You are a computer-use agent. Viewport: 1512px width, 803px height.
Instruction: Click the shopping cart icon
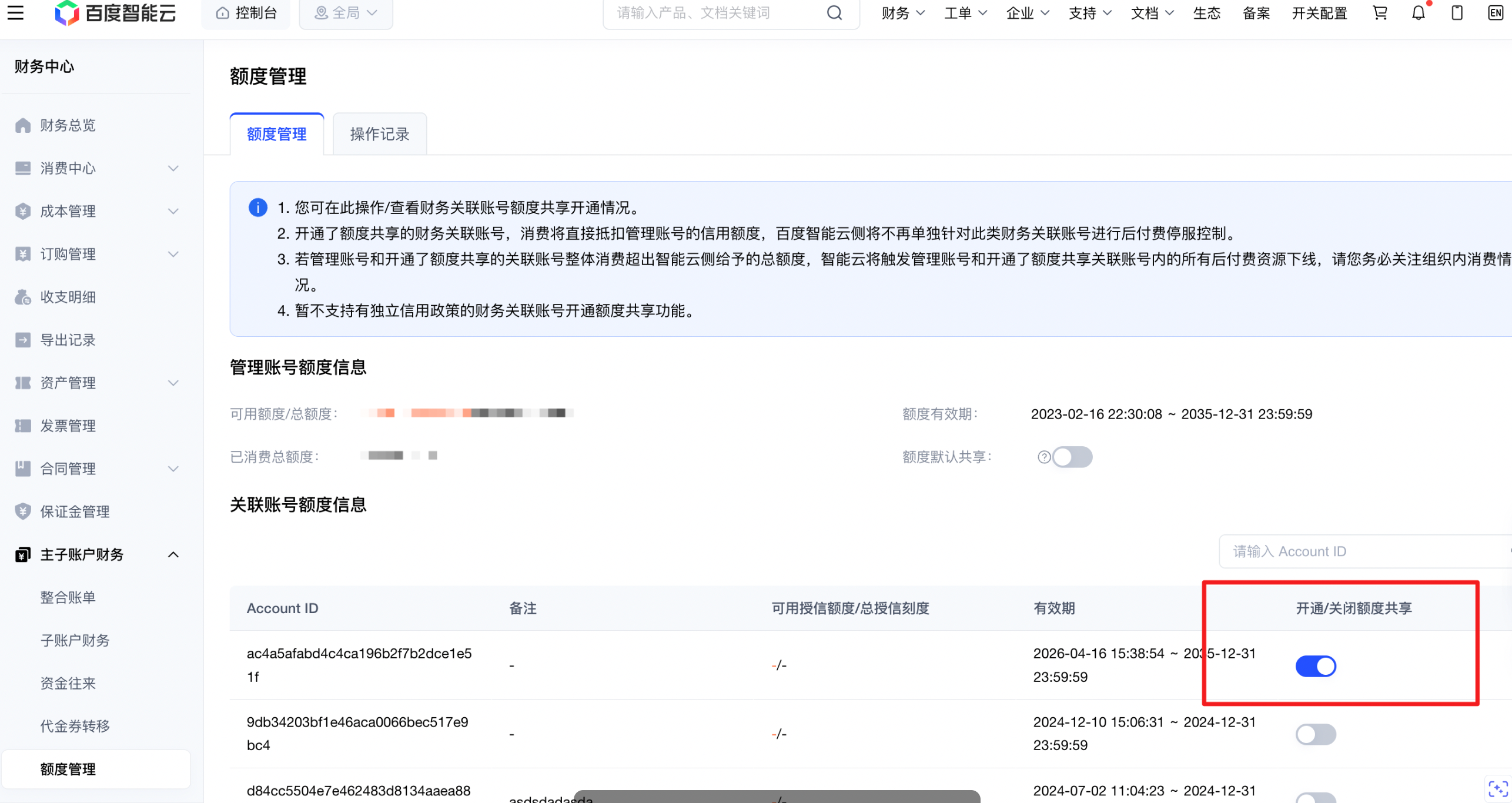1380,12
